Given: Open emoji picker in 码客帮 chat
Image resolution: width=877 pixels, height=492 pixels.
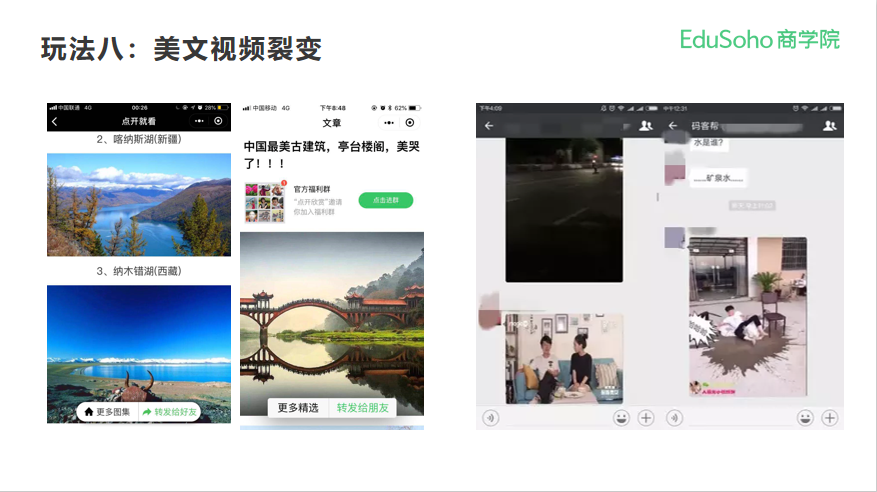Looking at the screenshot, I should (805, 418).
